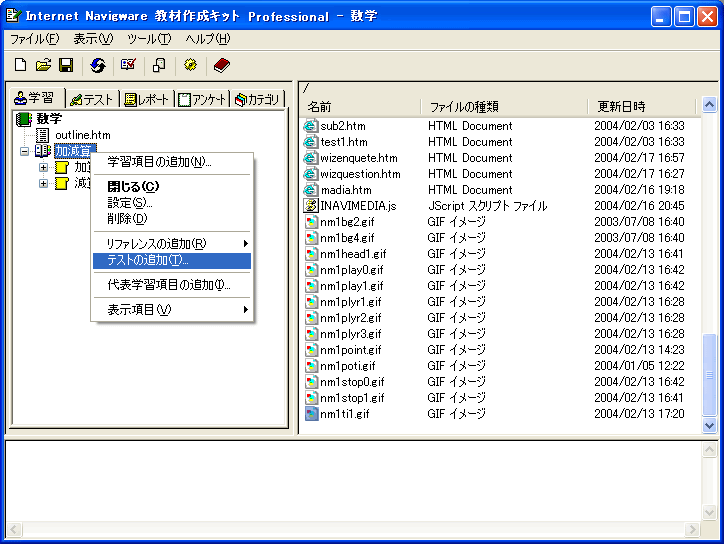Select the nm1plyr2.gif file name
The height and width of the screenshot is (544, 724).
coord(350,318)
